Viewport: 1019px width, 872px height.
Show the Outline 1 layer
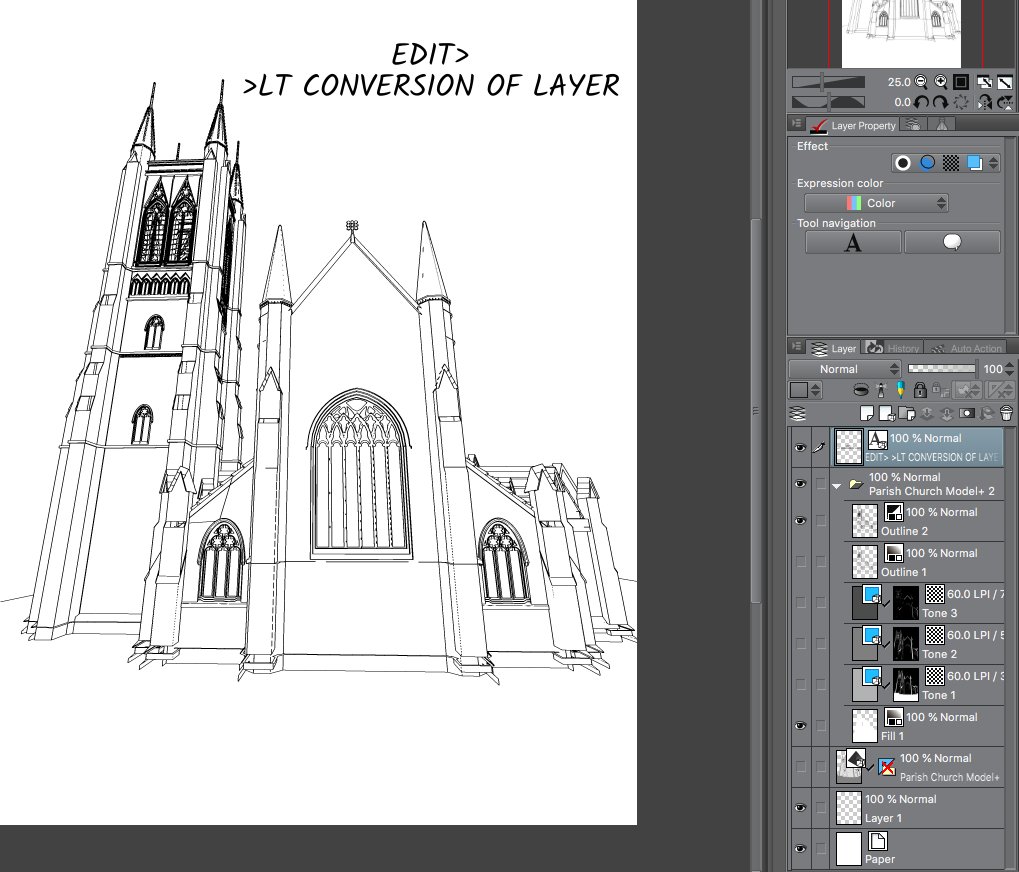pos(800,561)
